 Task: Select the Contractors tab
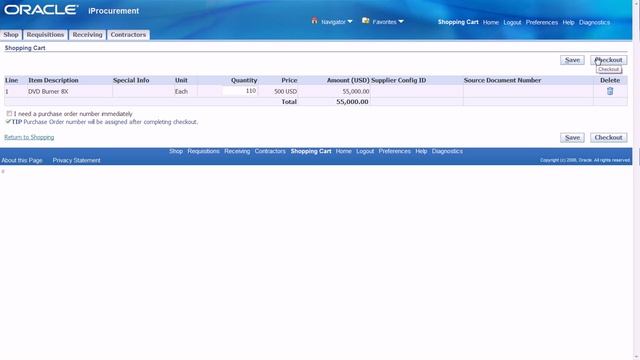point(128,35)
